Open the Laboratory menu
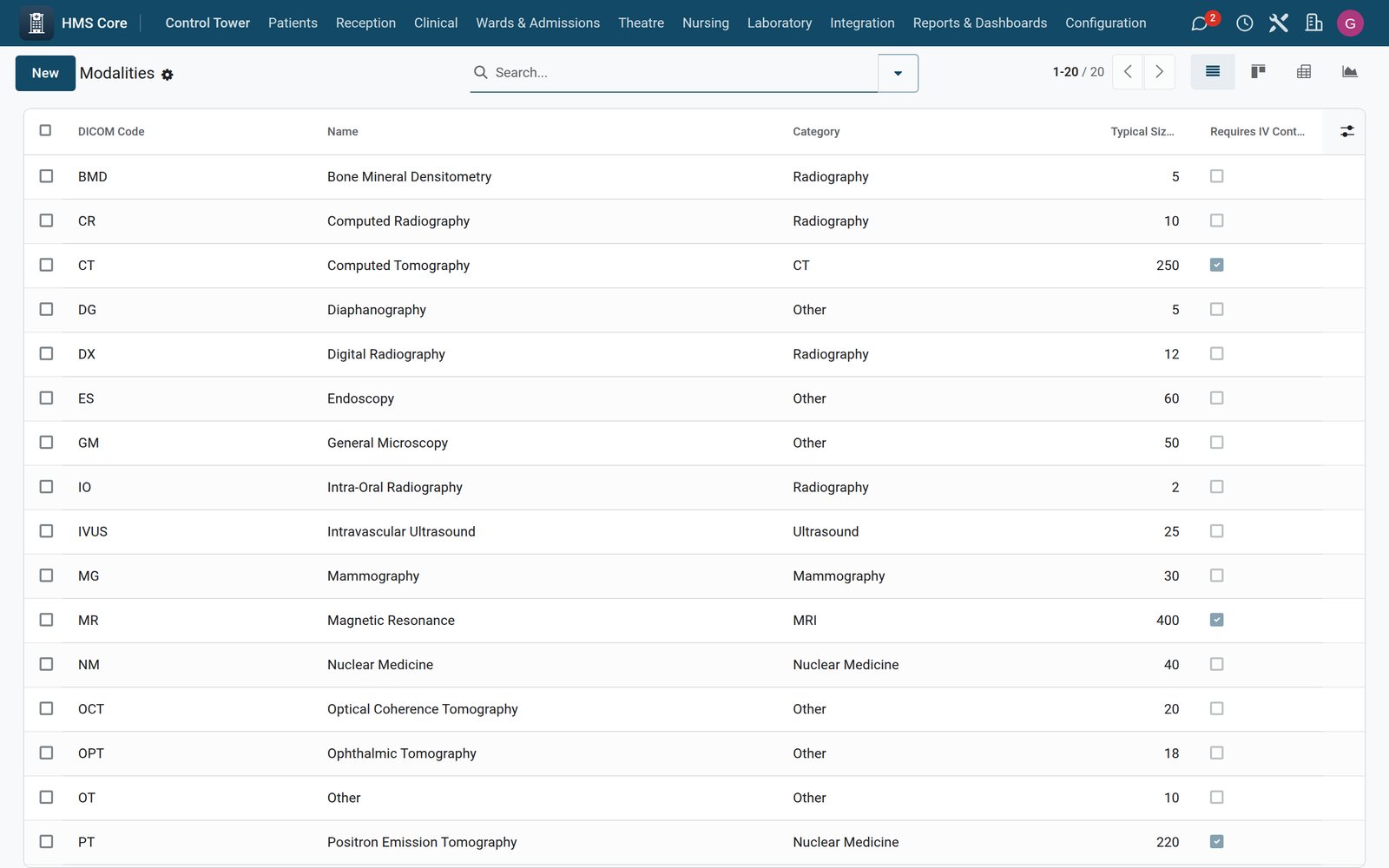1389x868 pixels. (x=779, y=23)
